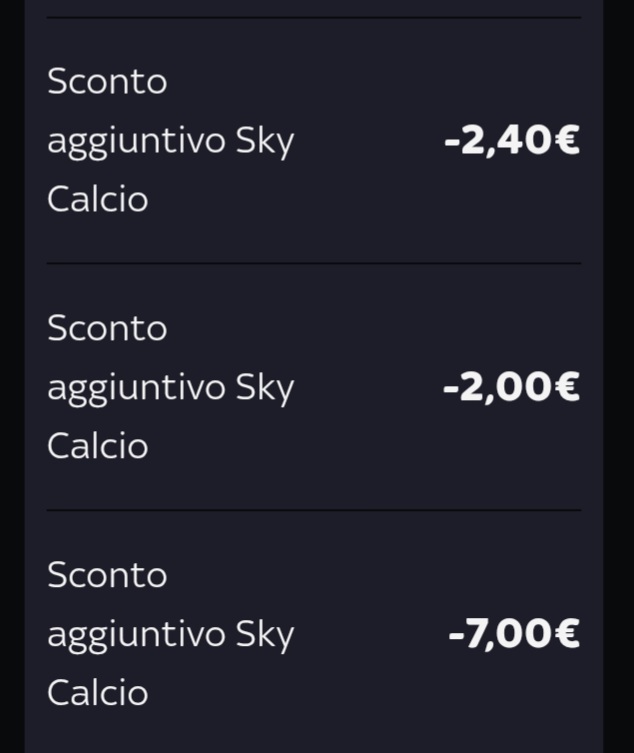Screen dimensions: 634x753
Task: Click the word Calcio in the -7,00€ row
Action: pos(98,692)
